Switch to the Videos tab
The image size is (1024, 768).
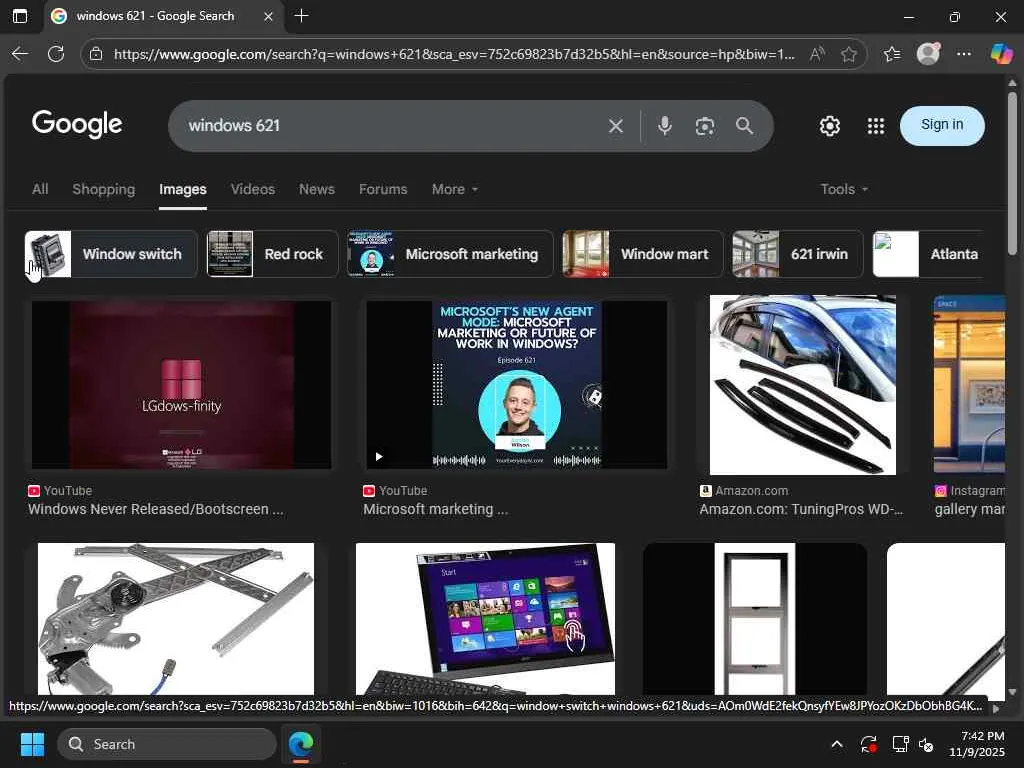click(253, 189)
